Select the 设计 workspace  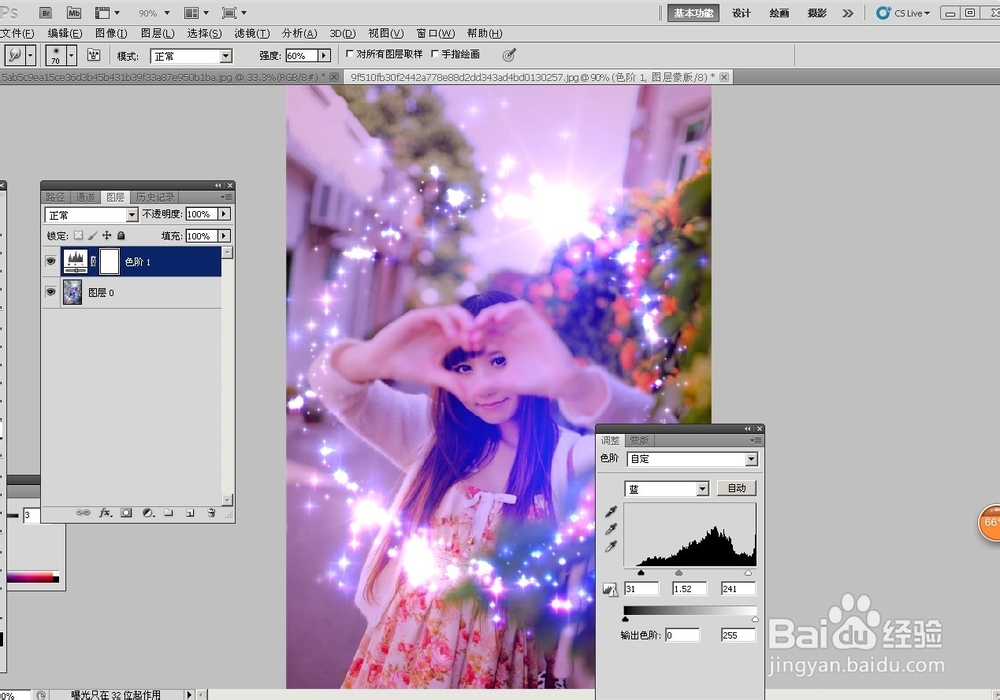pos(741,13)
